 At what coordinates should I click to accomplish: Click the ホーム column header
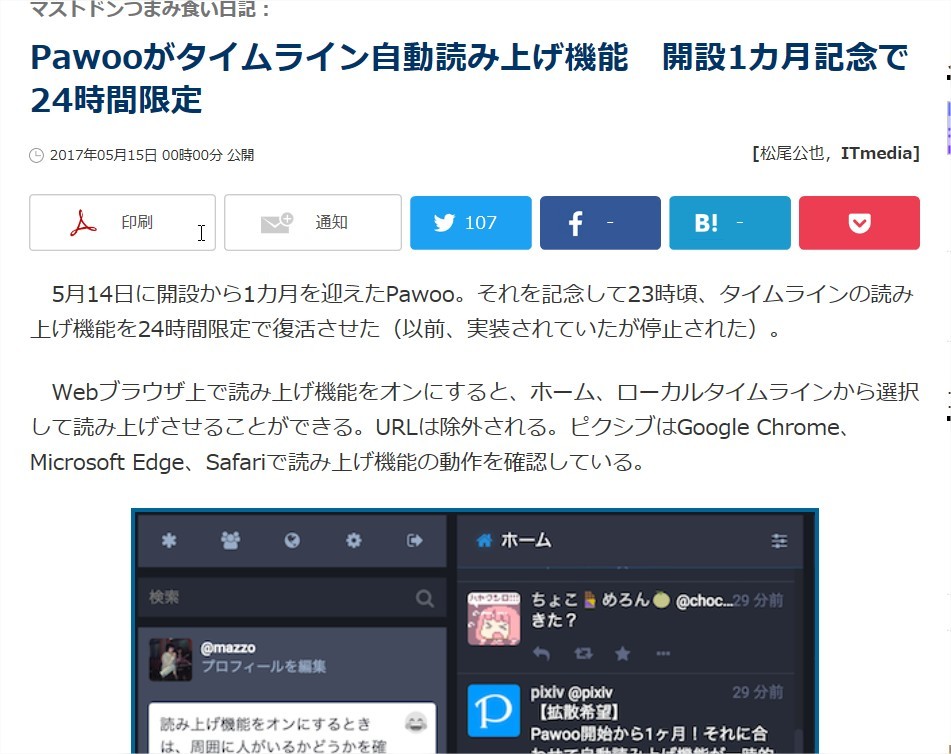(631, 540)
